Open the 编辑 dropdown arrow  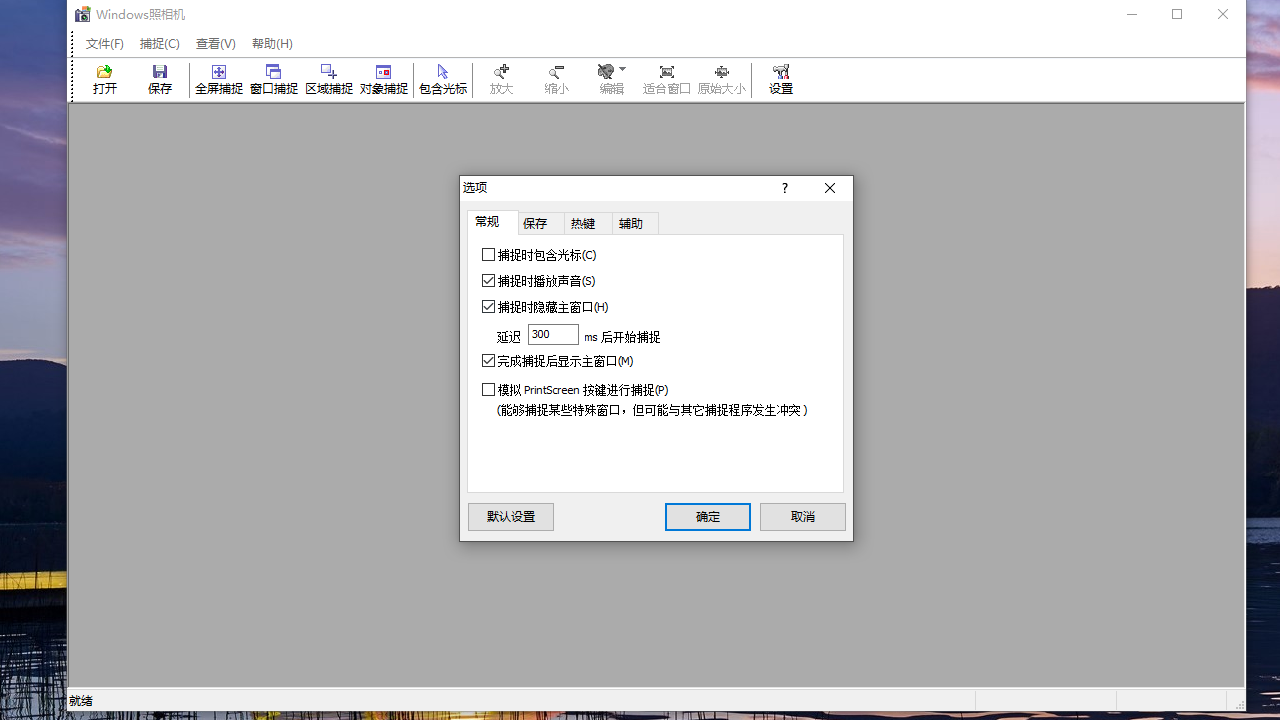tap(622, 71)
